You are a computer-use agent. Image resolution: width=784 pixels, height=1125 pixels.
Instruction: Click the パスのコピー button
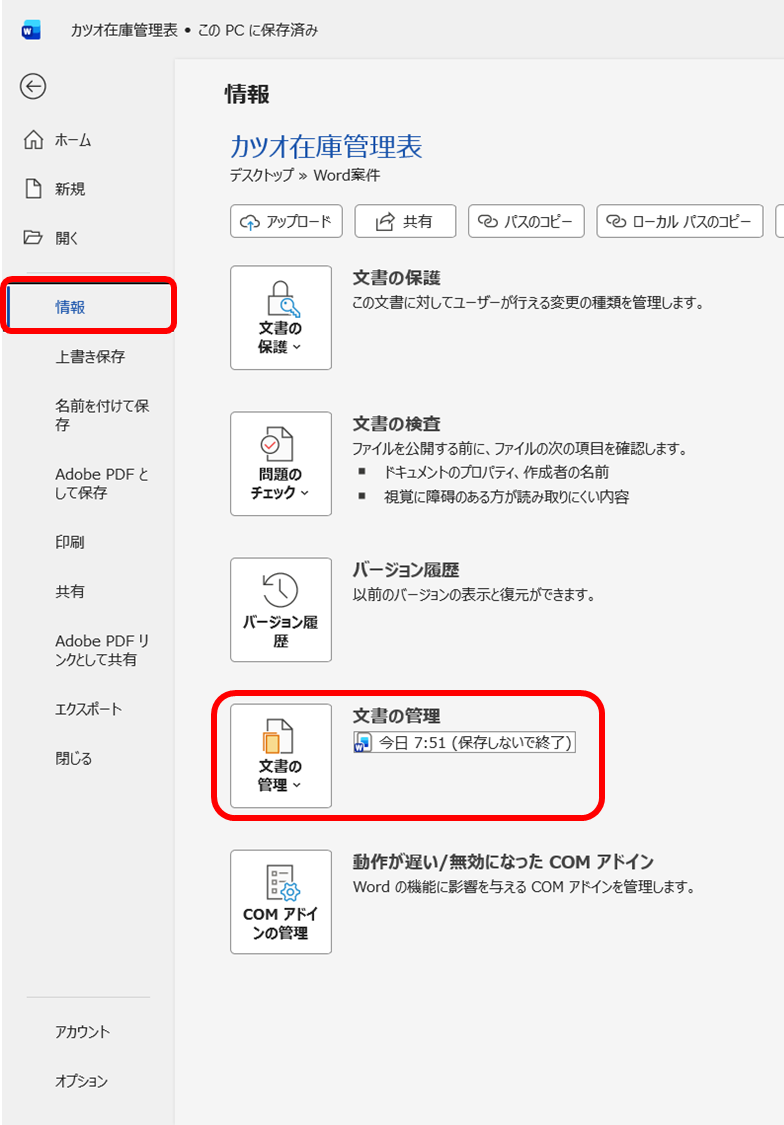[526, 222]
